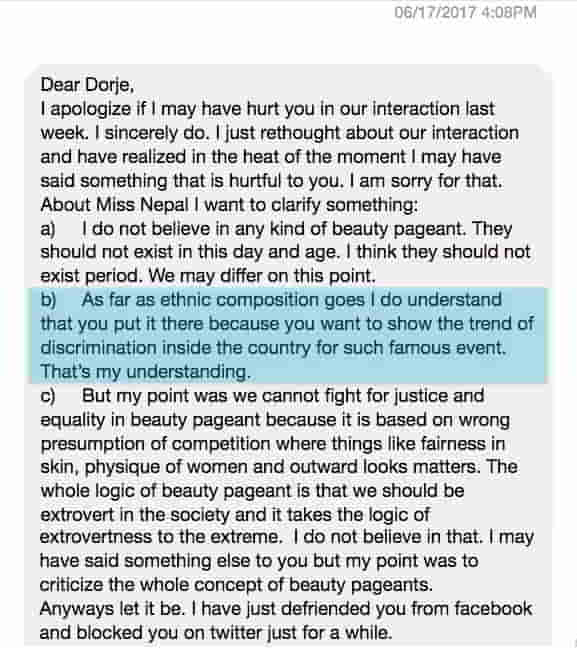Click the line starting 'presumption of competition where things'
The width and height of the screenshot is (577, 648).
[273, 444]
